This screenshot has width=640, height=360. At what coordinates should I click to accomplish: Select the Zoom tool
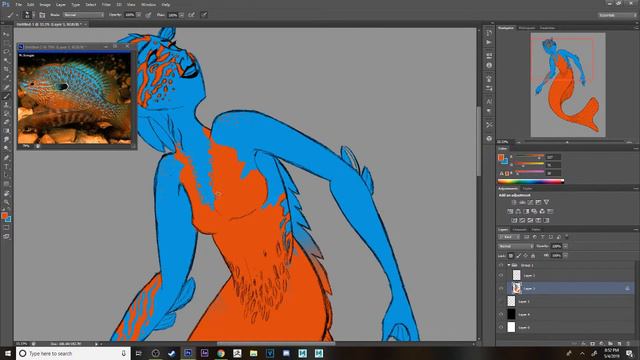[x=6, y=202]
